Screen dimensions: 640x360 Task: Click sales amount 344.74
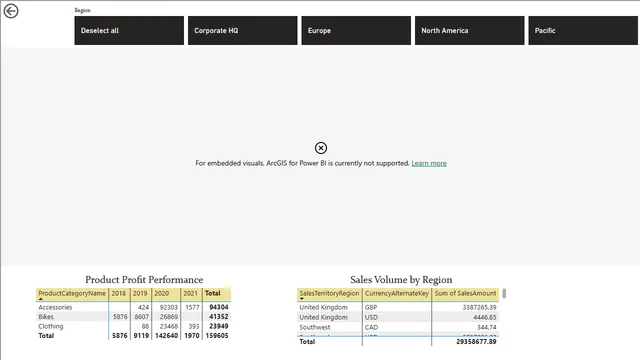pyautogui.click(x=487, y=327)
